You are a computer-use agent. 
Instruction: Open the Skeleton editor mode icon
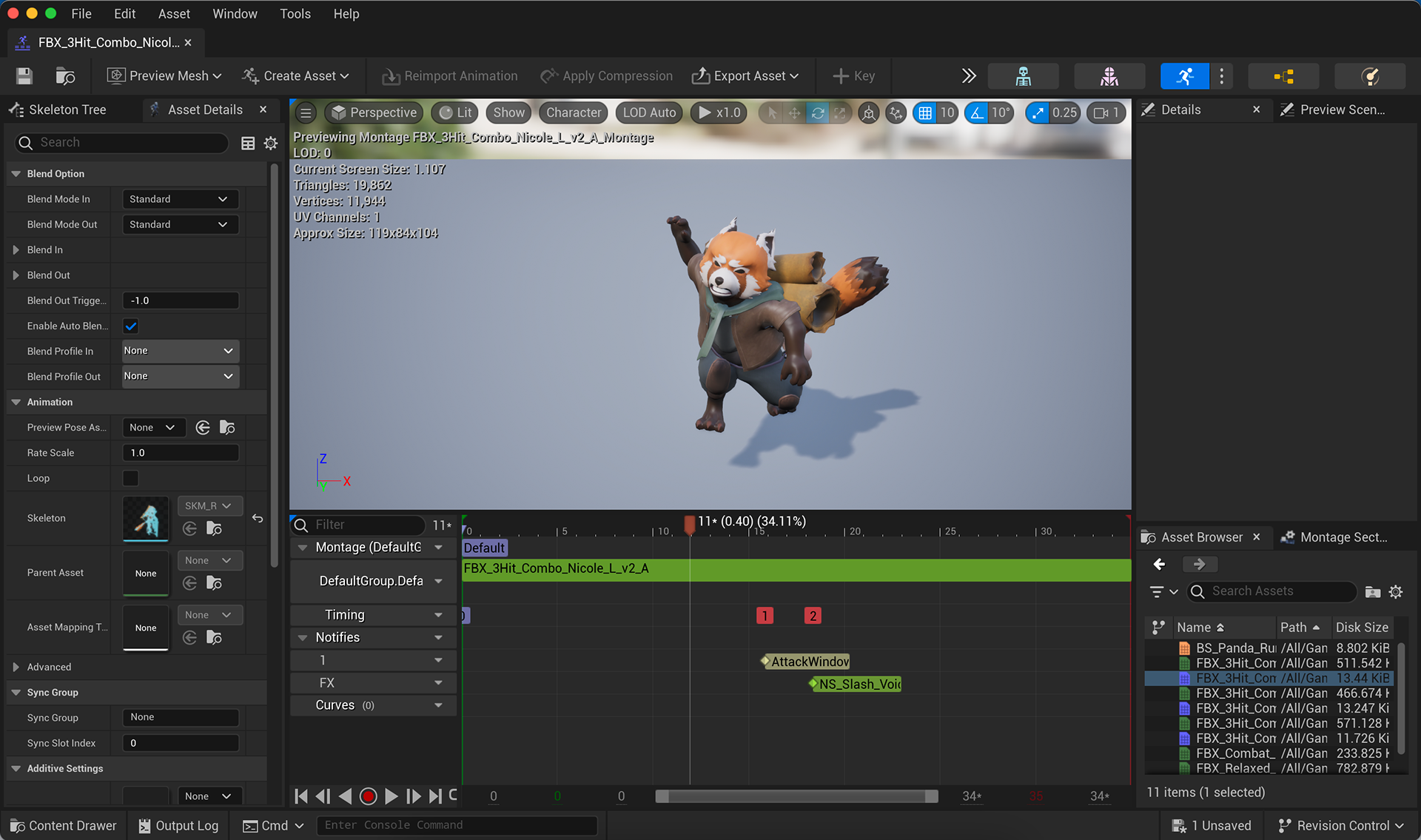pyautogui.click(x=1023, y=76)
